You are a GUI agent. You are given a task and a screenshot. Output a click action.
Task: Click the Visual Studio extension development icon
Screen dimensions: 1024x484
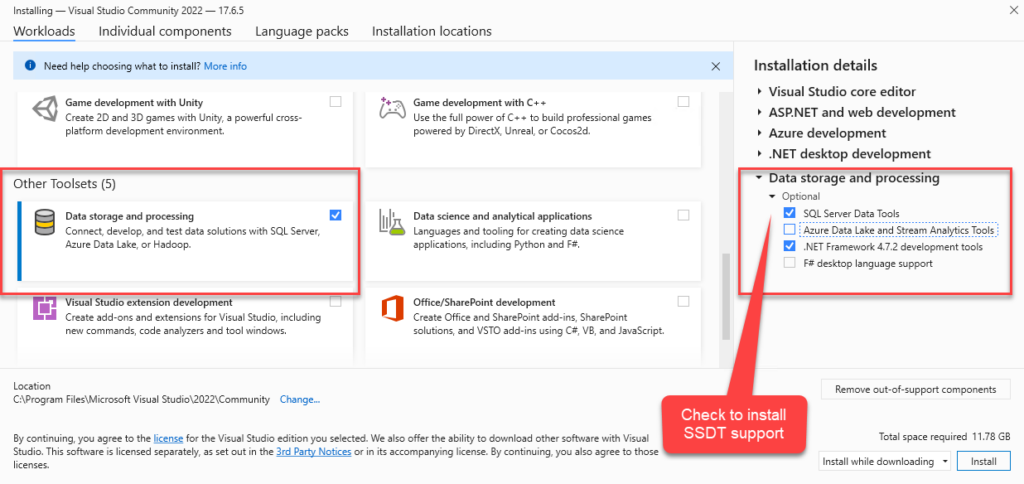click(45, 308)
